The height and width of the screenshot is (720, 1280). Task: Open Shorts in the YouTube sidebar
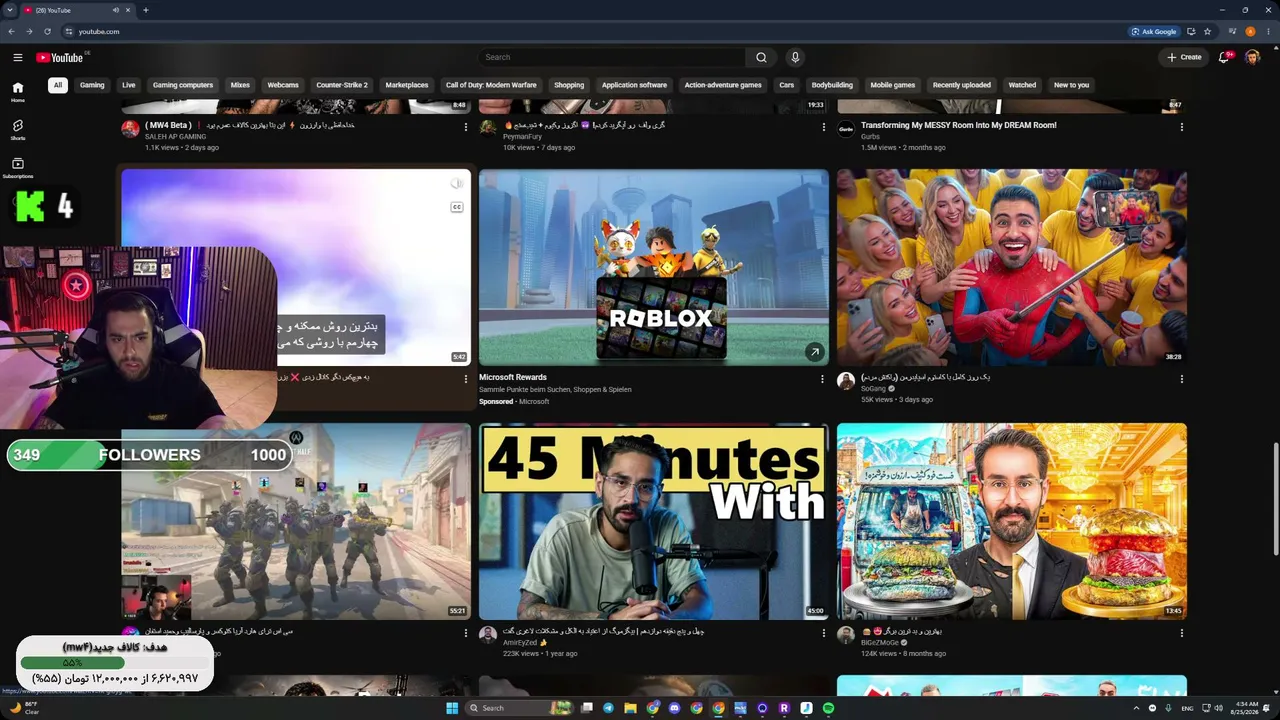pos(17,130)
